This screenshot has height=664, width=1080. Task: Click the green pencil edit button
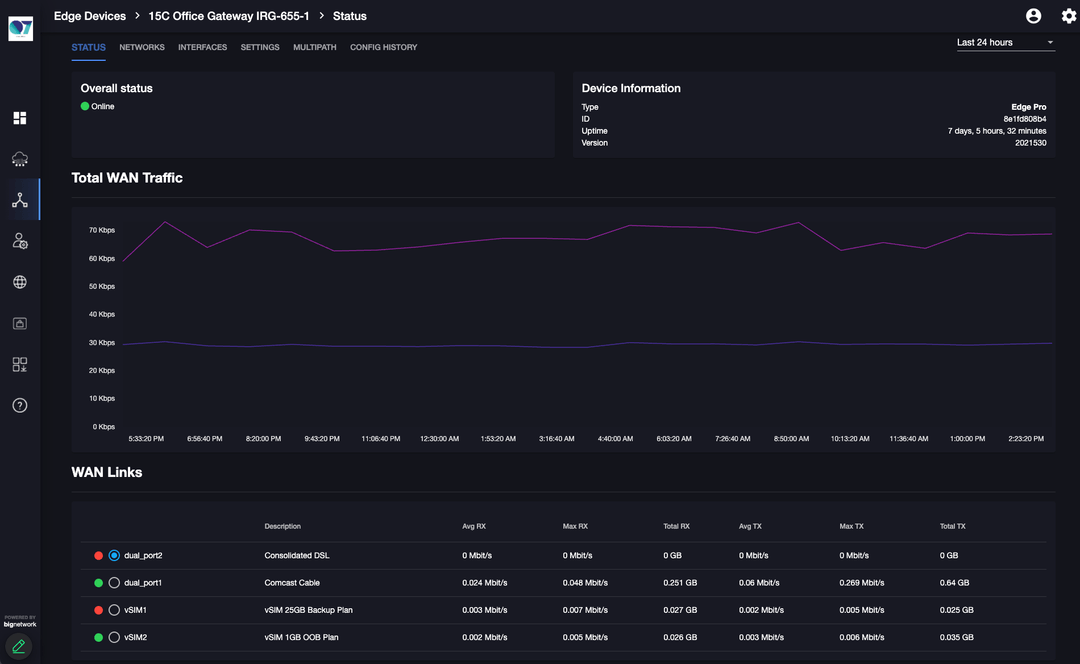pyautogui.click(x=19, y=646)
